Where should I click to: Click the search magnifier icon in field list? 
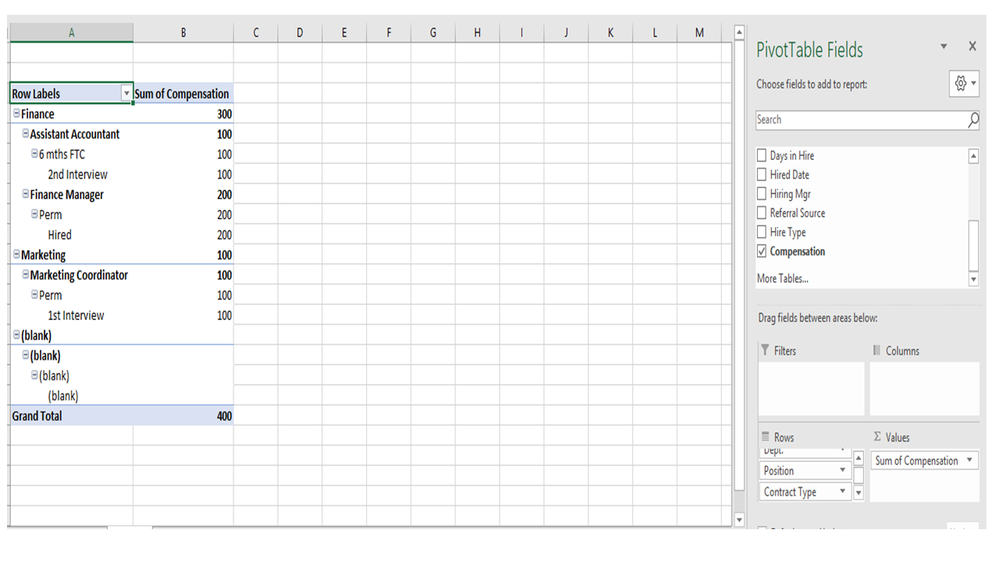point(973,120)
